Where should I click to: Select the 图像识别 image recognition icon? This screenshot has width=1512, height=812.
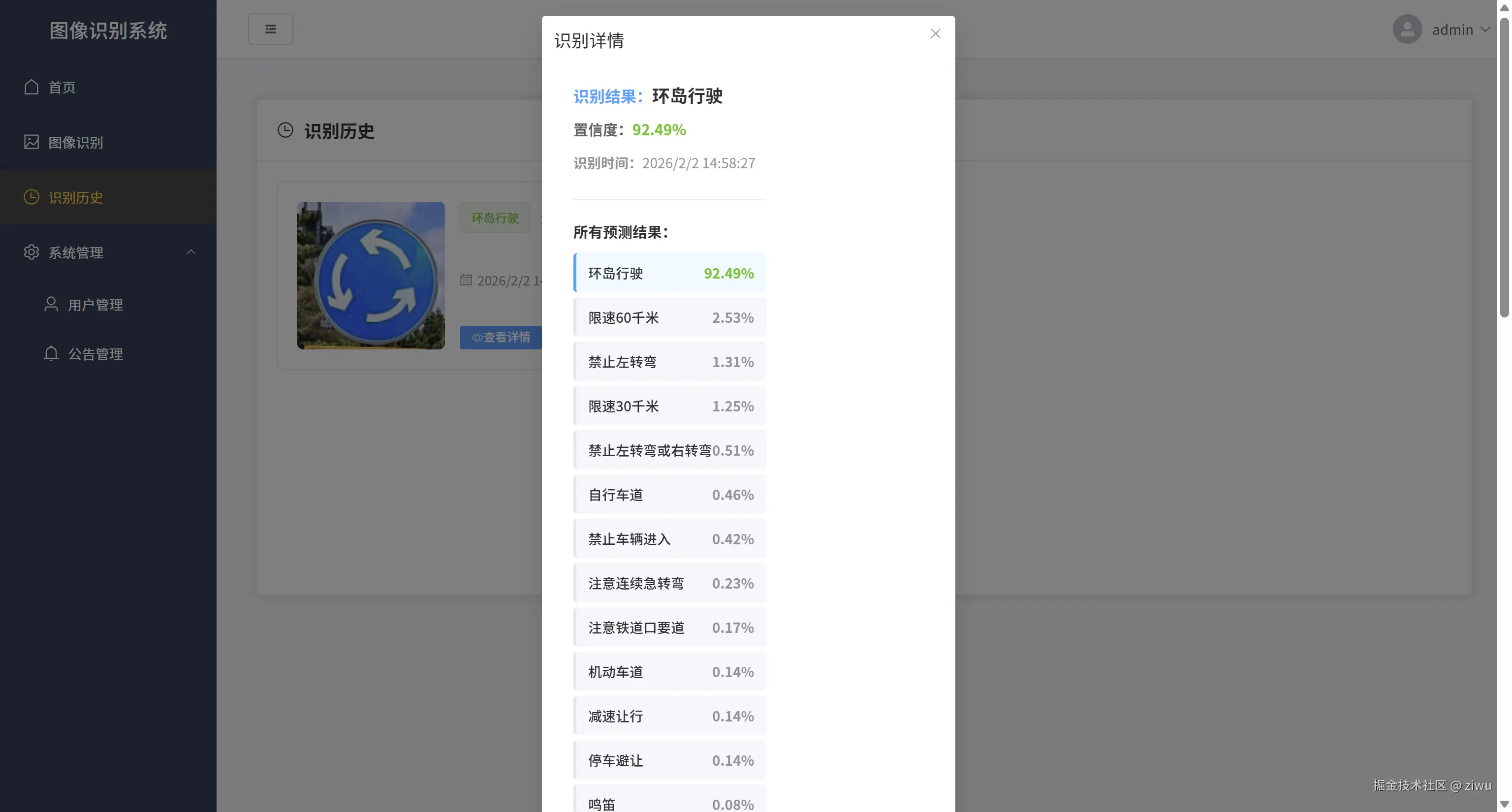tap(31, 142)
